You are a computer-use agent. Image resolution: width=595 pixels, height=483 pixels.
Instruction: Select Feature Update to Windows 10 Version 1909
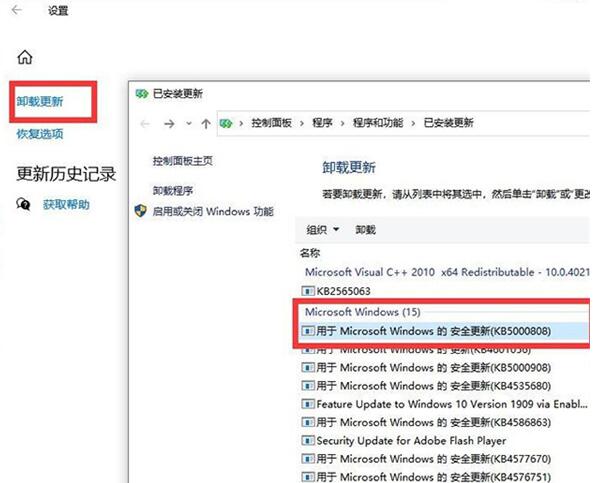click(x=452, y=404)
